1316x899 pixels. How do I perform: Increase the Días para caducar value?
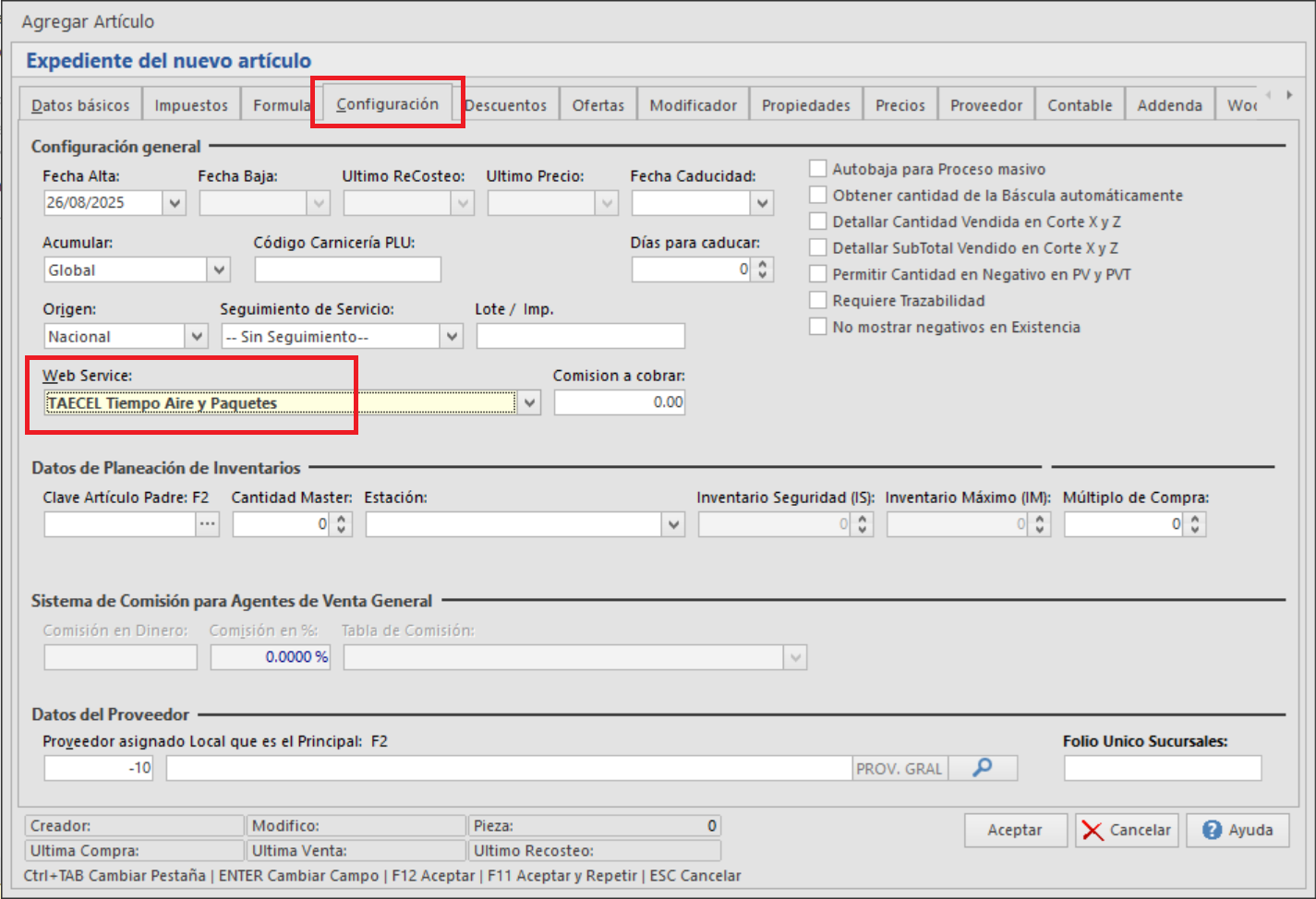(x=763, y=264)
